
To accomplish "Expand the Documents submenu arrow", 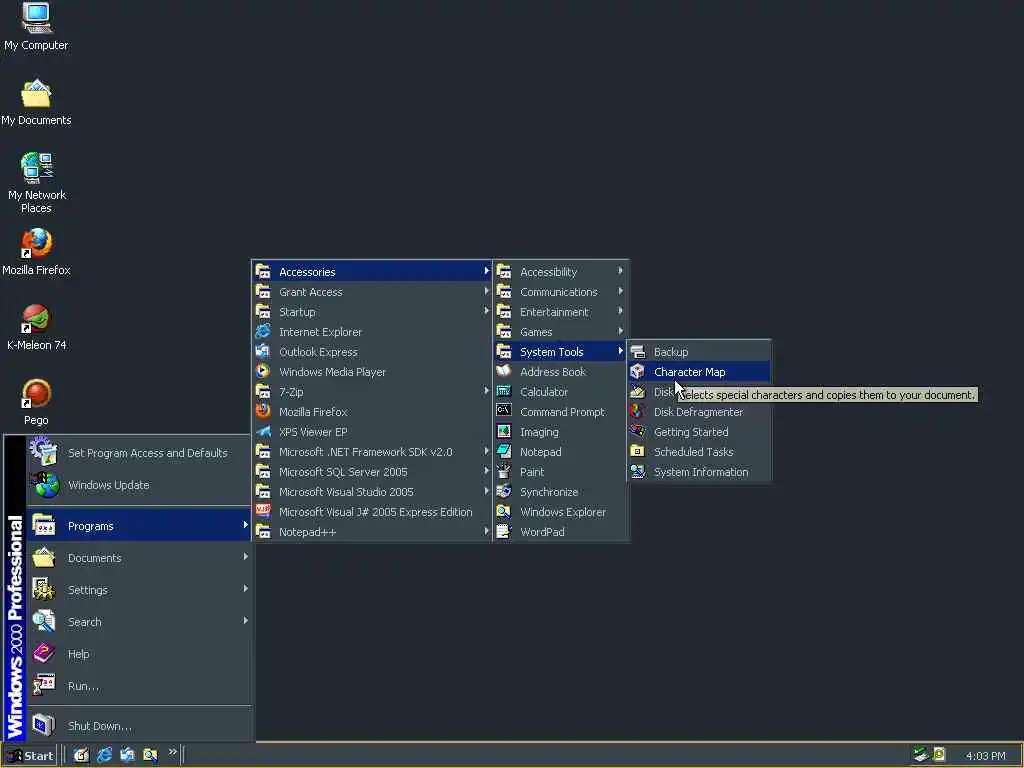I will pyautogui.click(x=245, y=556).
